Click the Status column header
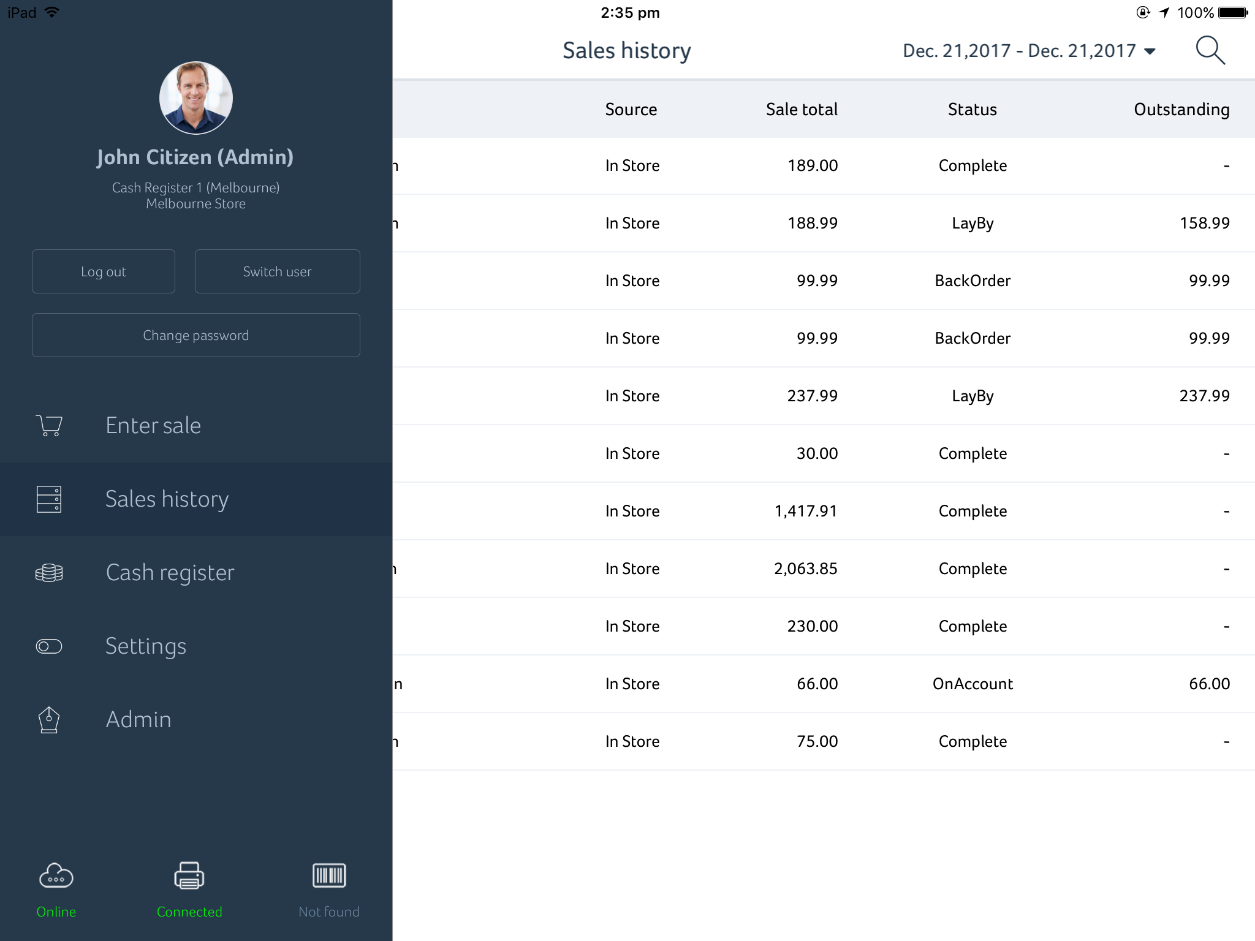 tap(973, 110)
